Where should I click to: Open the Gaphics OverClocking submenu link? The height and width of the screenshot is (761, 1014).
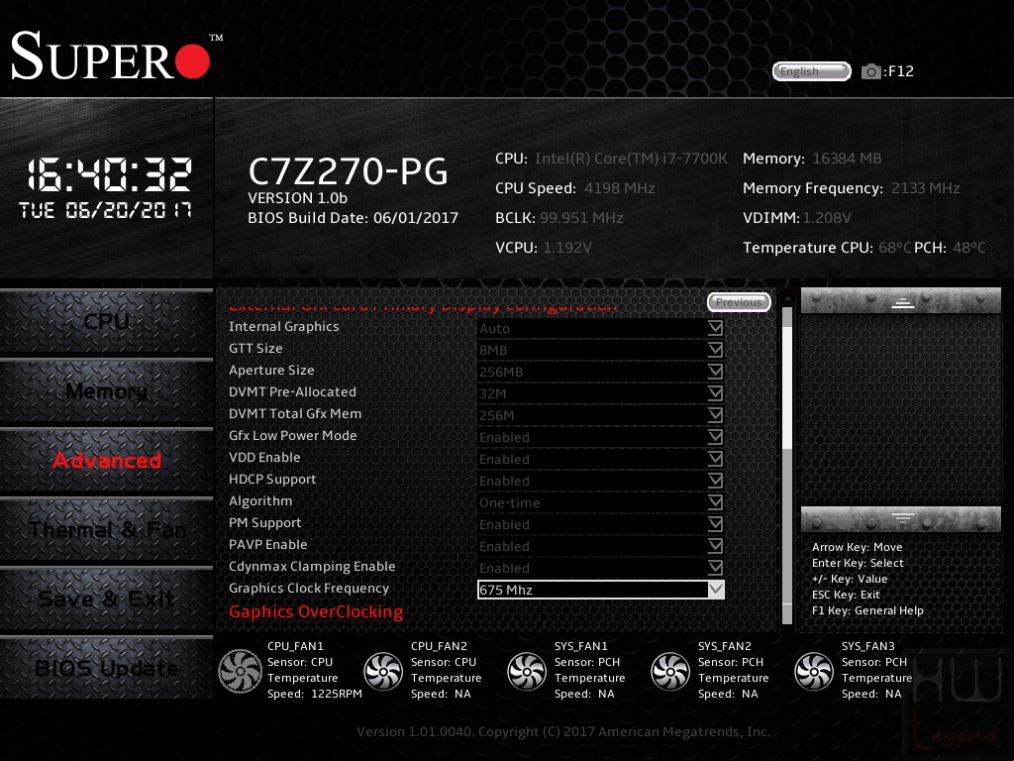pyautogui.click(x=316, y=612)
